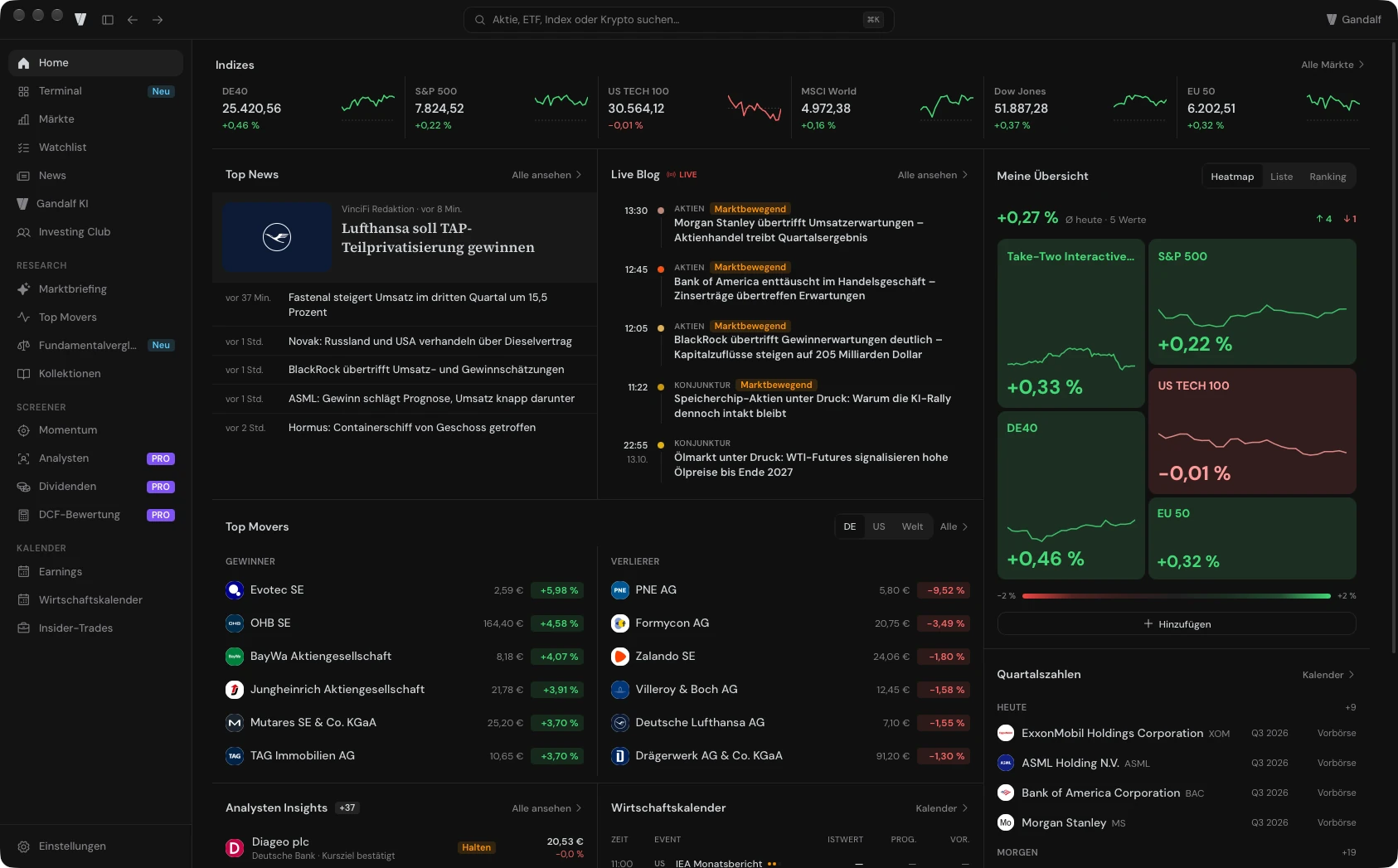Open Terminal from the sidebar
Viewport: 1398px width, 868px height.
95,91
